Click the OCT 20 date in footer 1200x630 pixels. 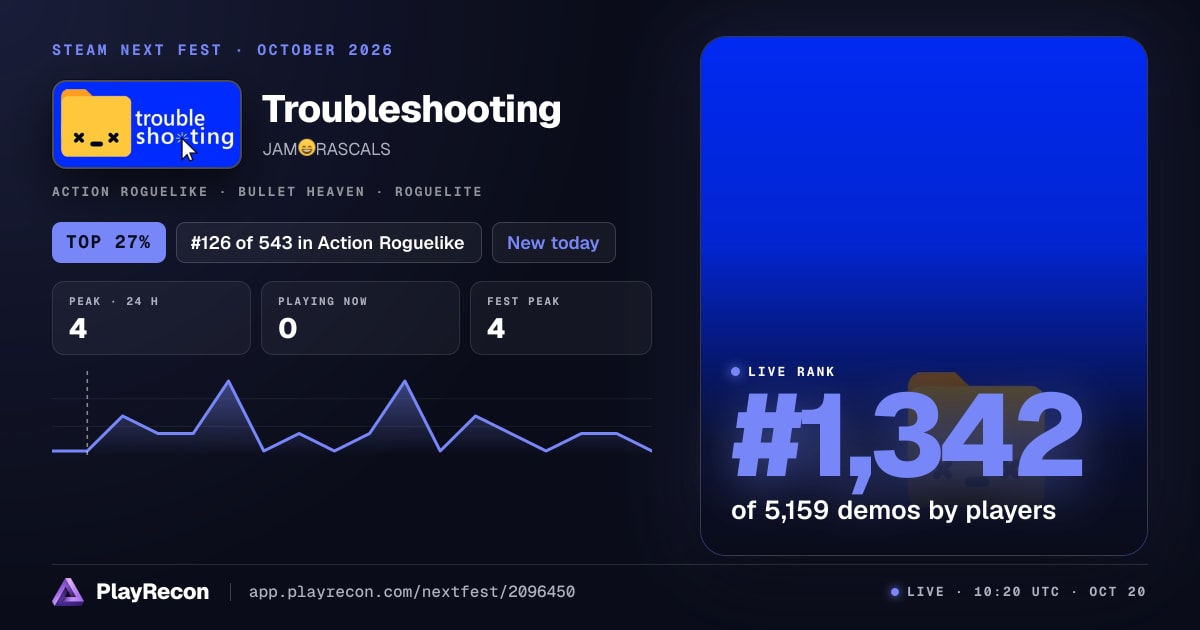coord(1118,592)
